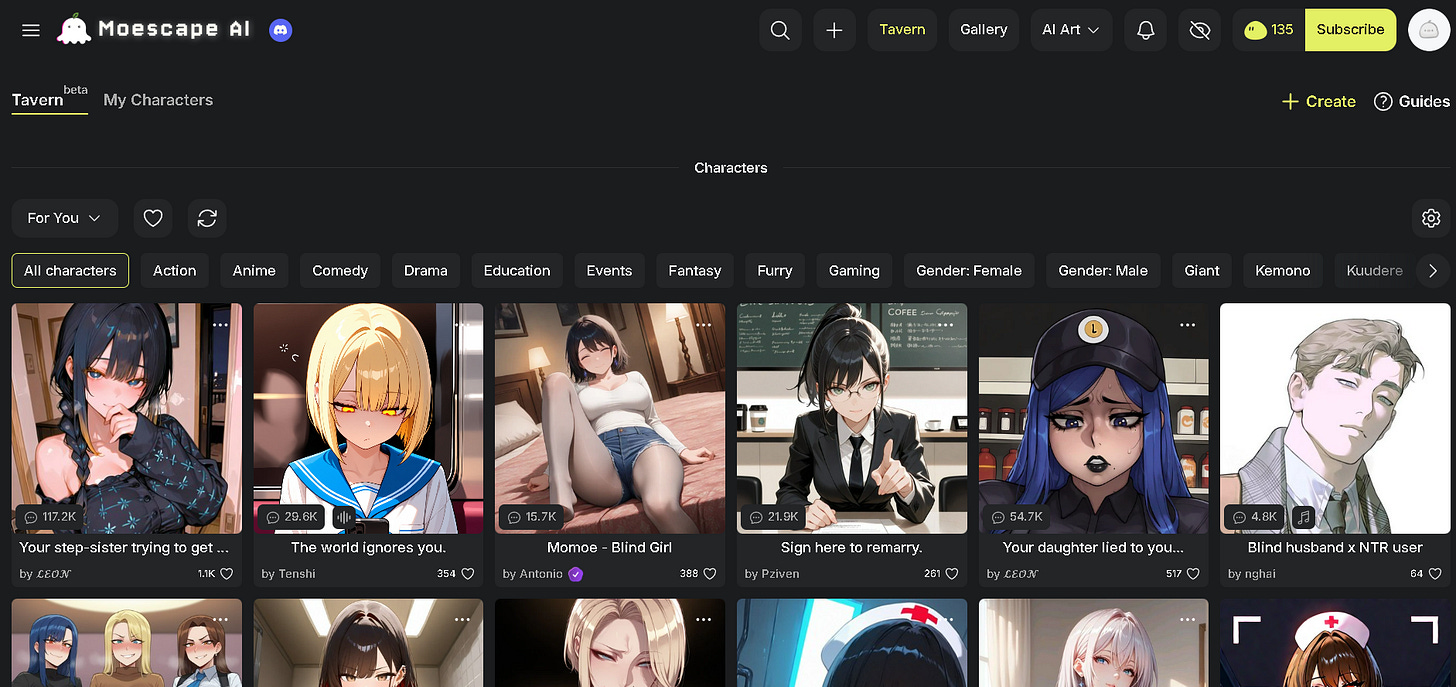1456x687 pixels.
Task: Click the music note icon on Blind husband card
Action: coord(1303,517)
